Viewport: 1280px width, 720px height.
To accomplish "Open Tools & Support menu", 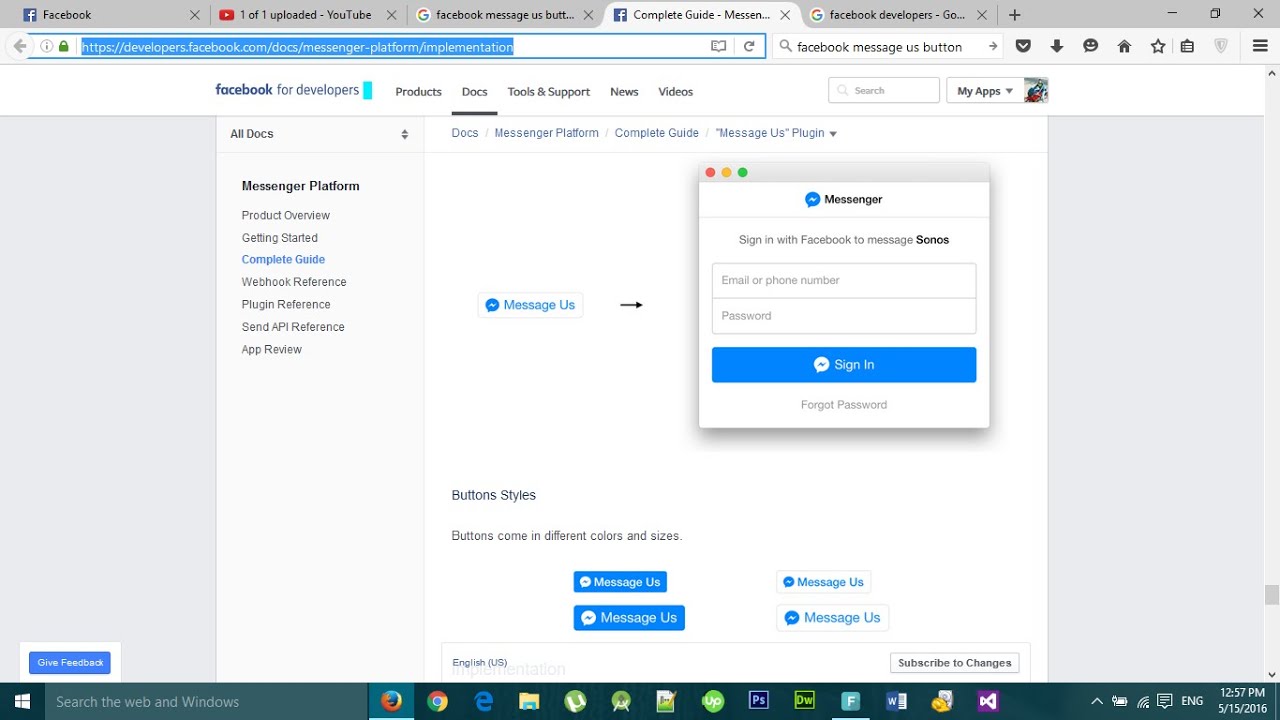I will coord(549,91).
